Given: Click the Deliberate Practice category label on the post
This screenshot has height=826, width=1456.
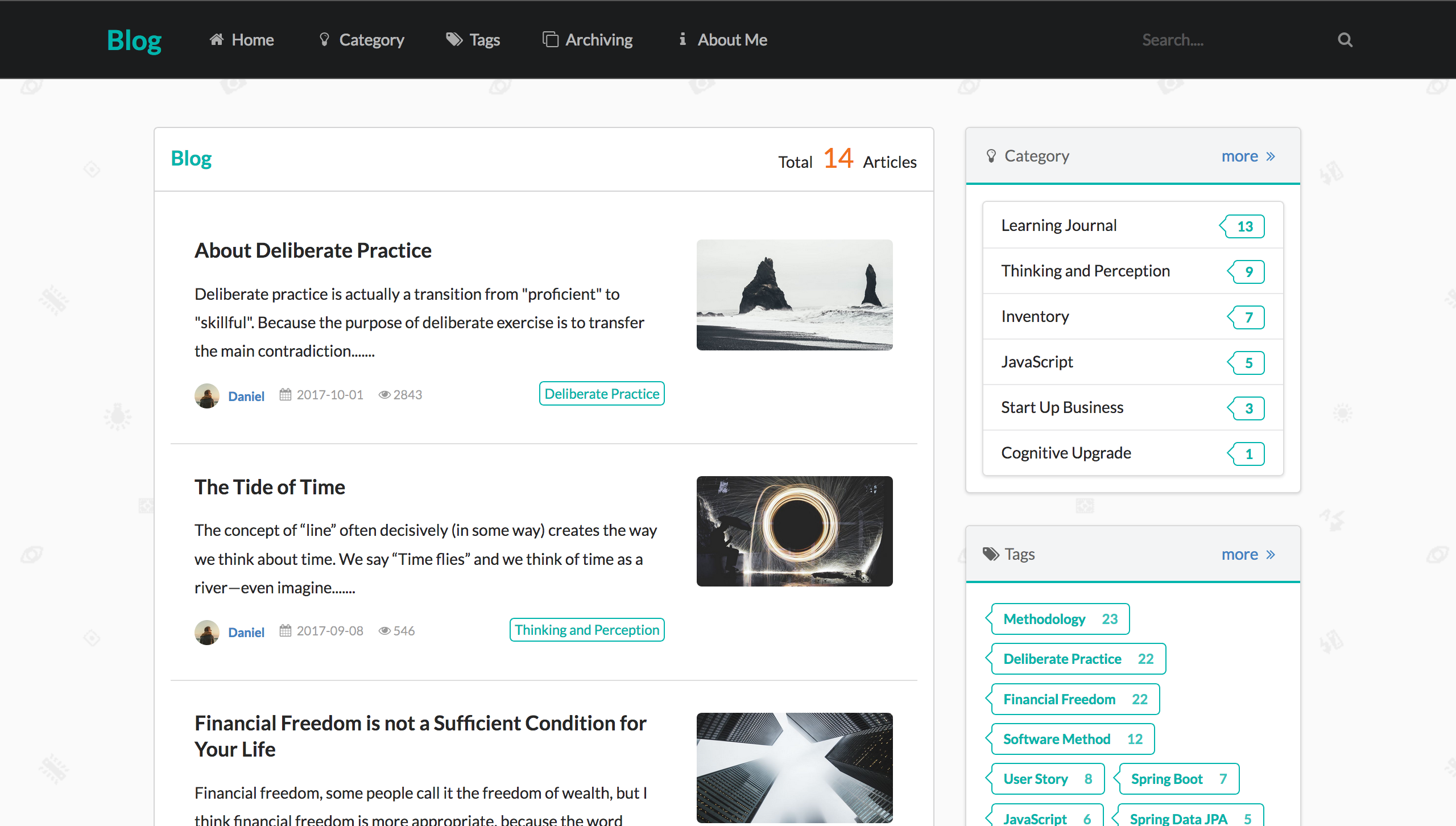Looking at the screenshot, I should pyautogui.click(x=602, y=394).
